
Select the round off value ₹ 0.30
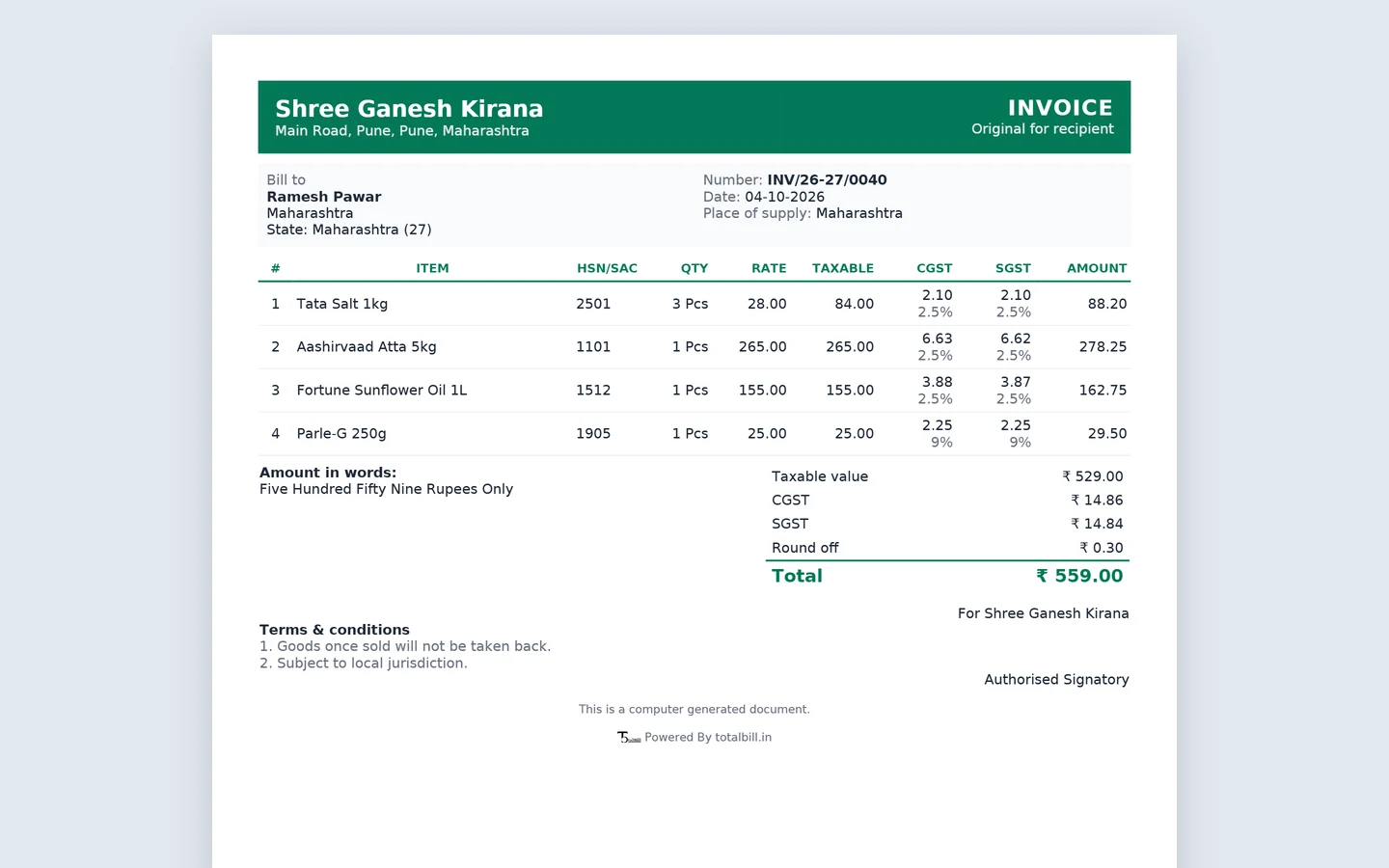1102,548
